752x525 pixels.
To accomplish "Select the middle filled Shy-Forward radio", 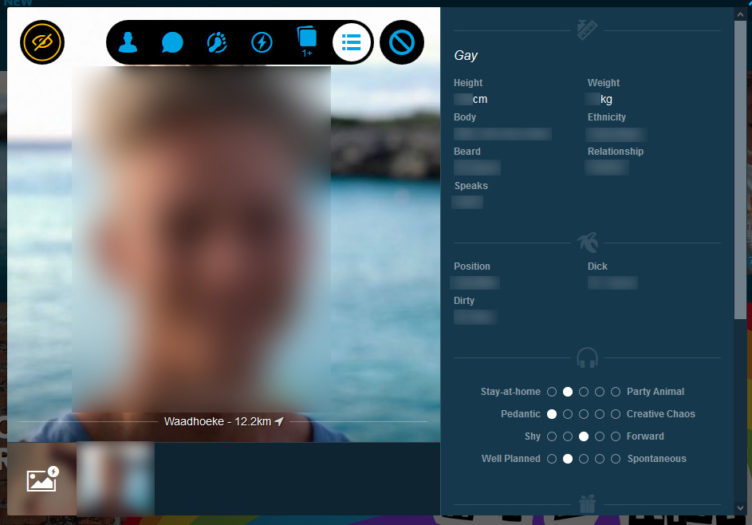I will click(583, 436).
